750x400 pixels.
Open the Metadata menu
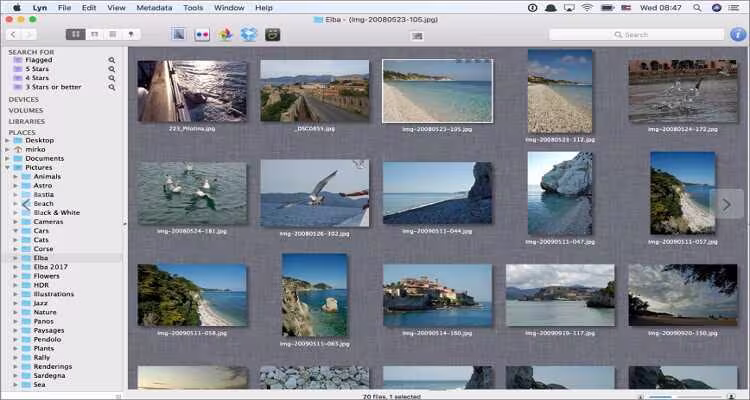tap(153, 7)
